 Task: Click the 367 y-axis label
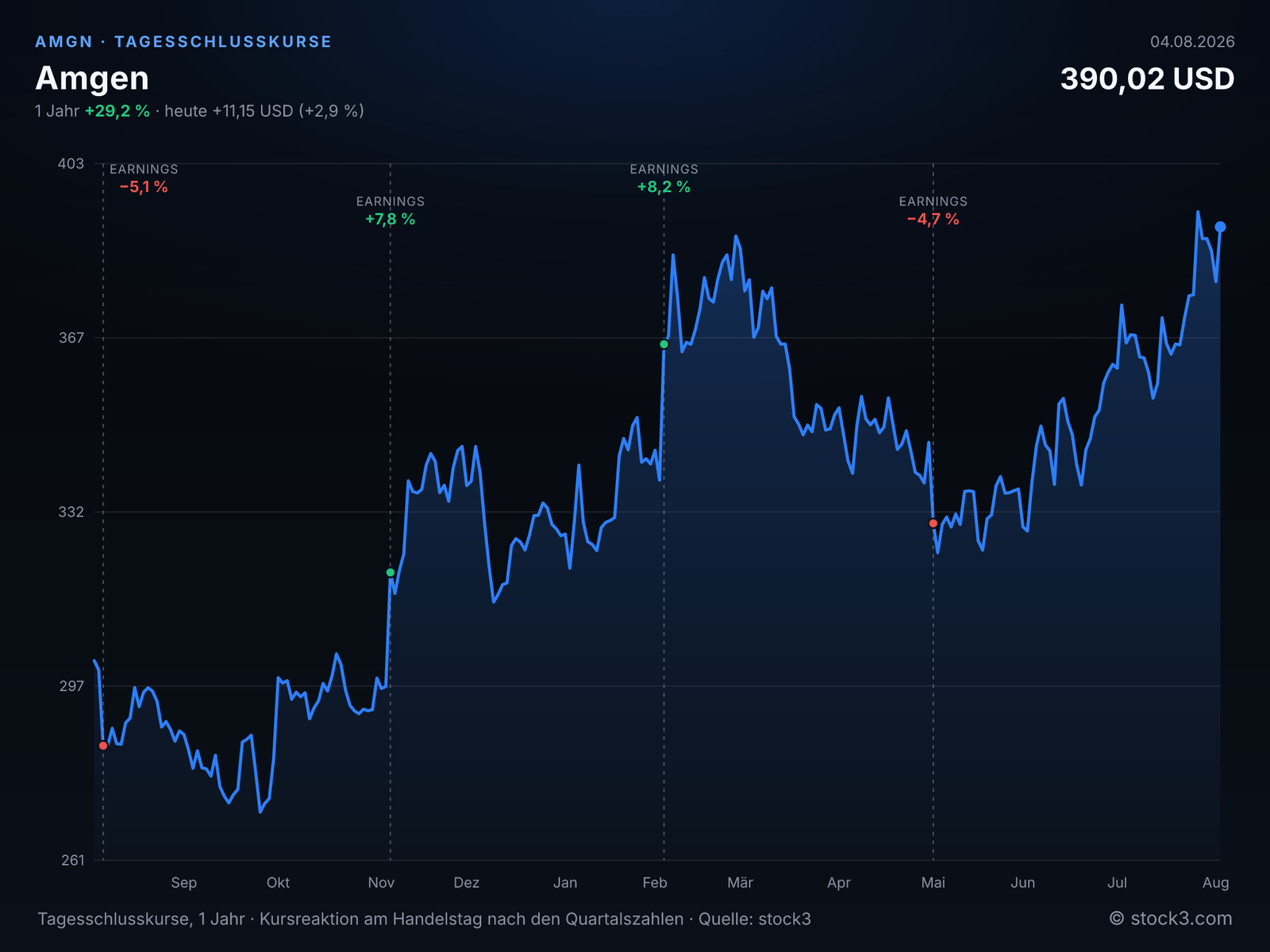click(71, 338)
